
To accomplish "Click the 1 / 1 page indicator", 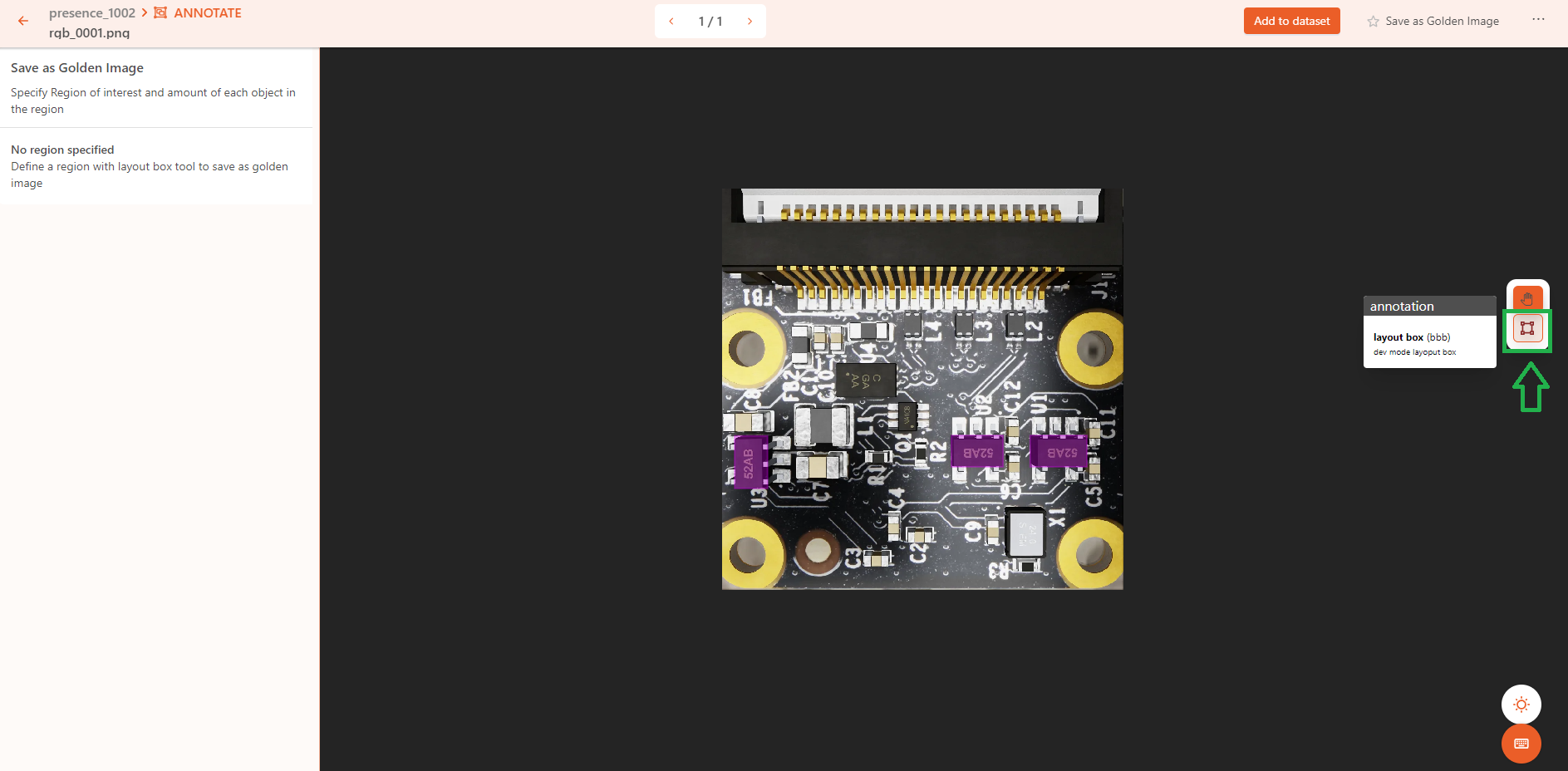I will [710, 22].
